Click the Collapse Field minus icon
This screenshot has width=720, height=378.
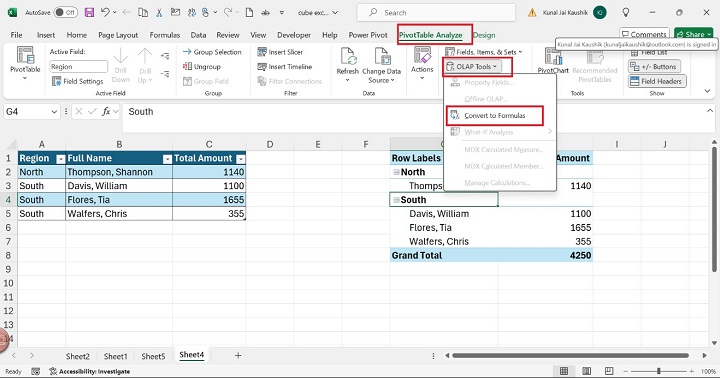[165, 73]
